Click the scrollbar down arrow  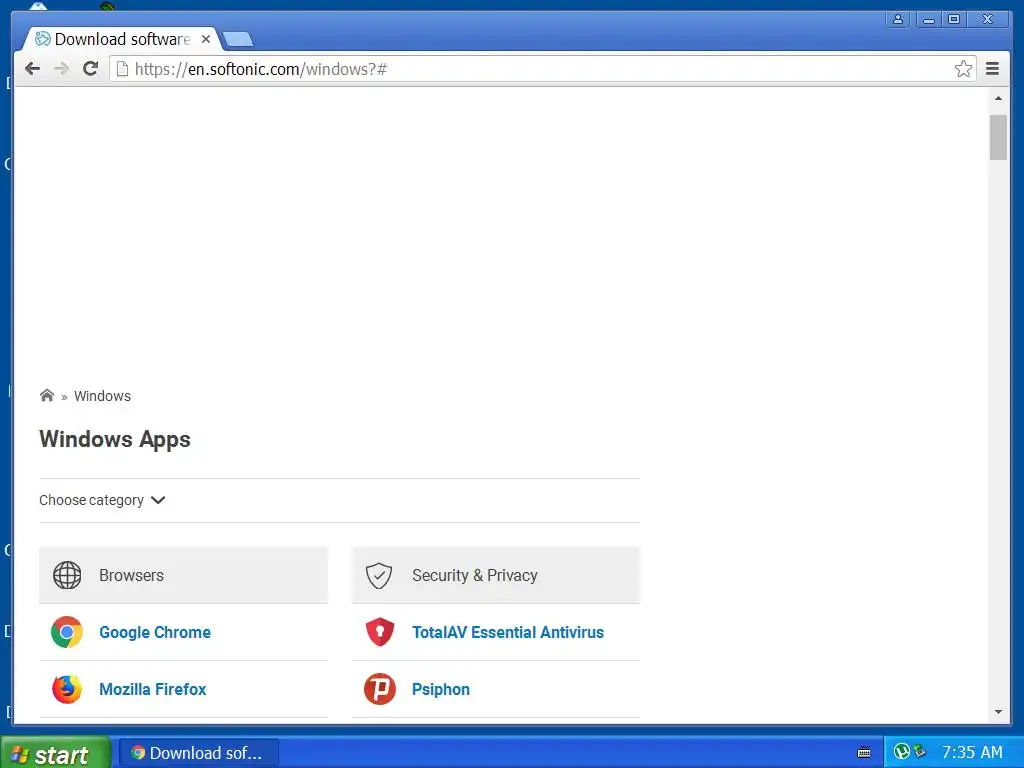pos(998,712)
